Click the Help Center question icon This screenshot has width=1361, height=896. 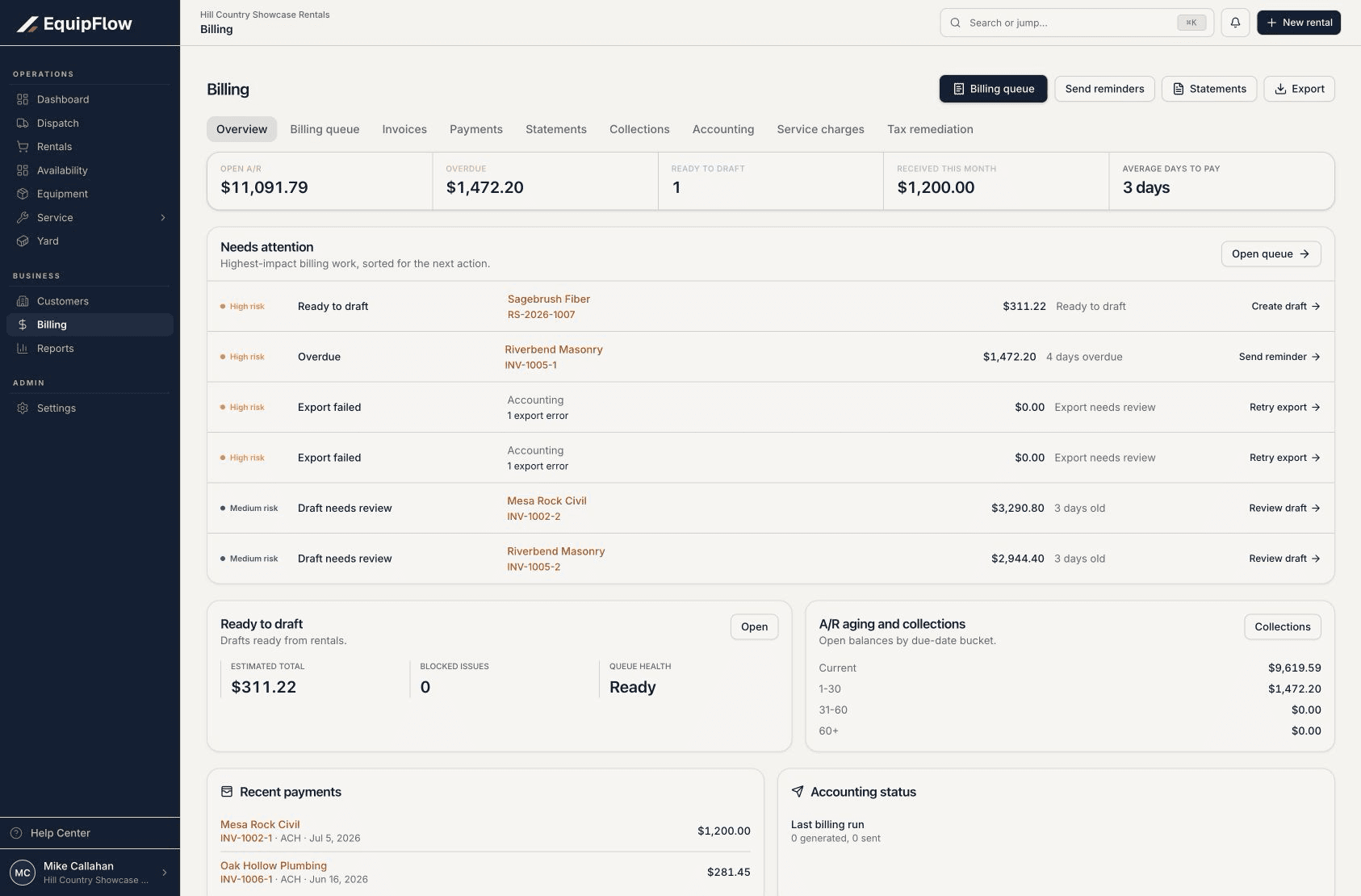pos(16,833)
